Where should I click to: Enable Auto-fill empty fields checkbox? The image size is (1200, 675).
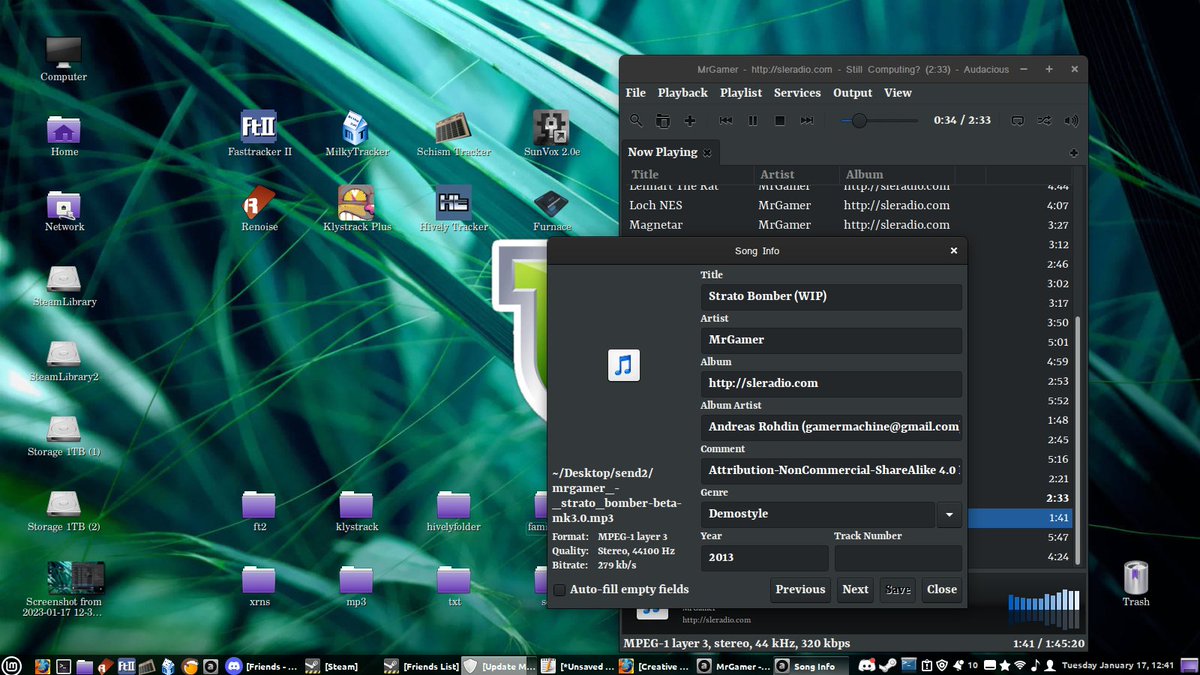560,590
